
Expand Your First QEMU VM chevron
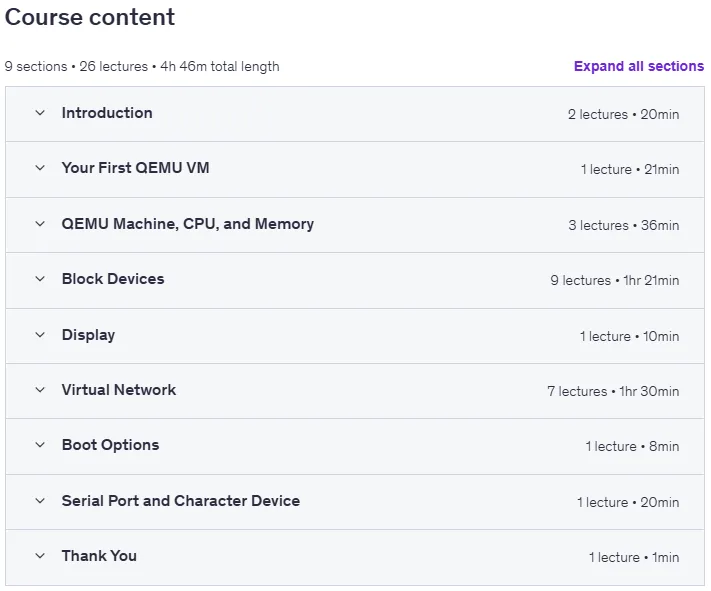click(40, 168)
